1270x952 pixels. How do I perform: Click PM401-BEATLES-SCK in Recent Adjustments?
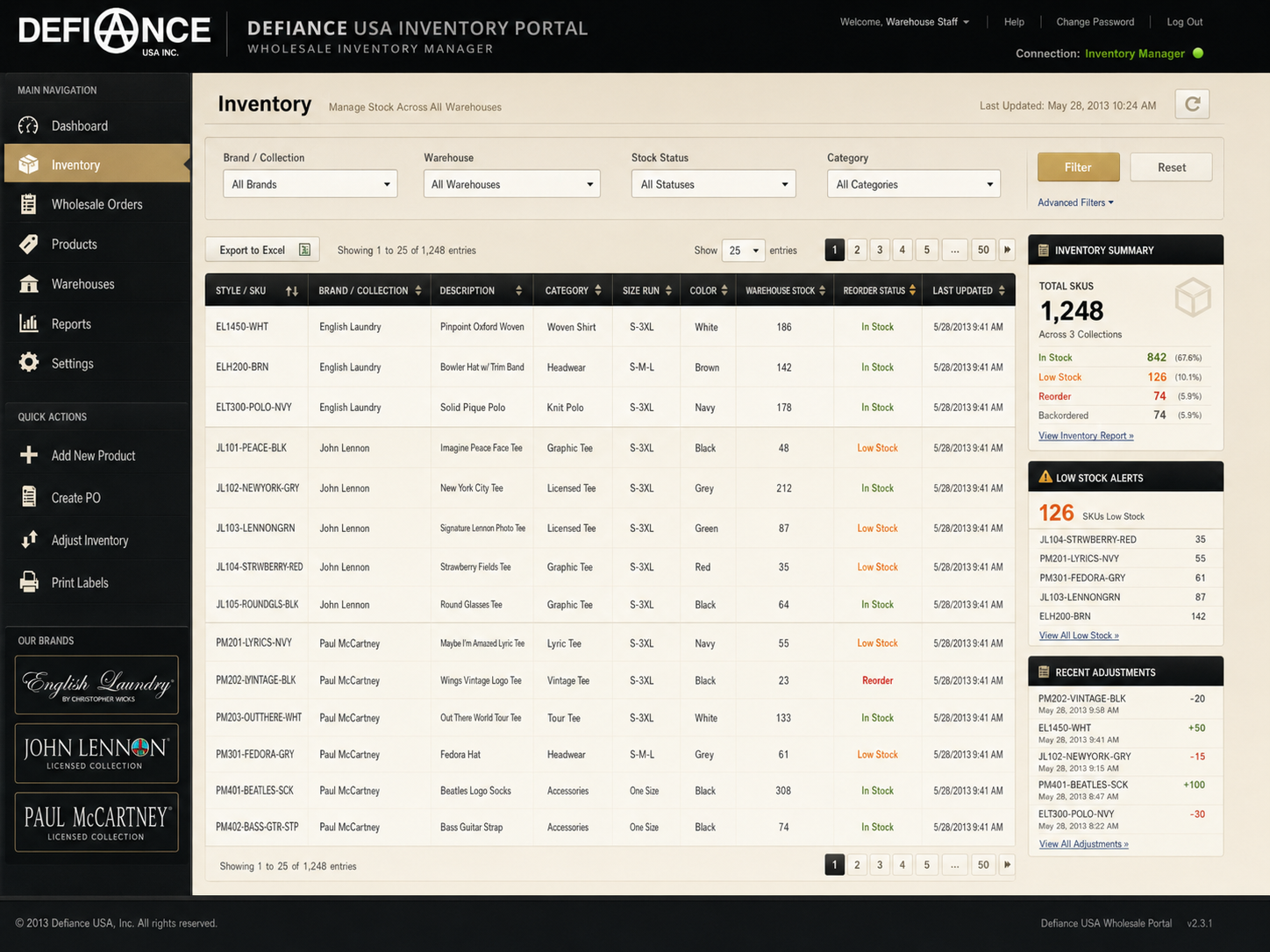(1083, 785)
